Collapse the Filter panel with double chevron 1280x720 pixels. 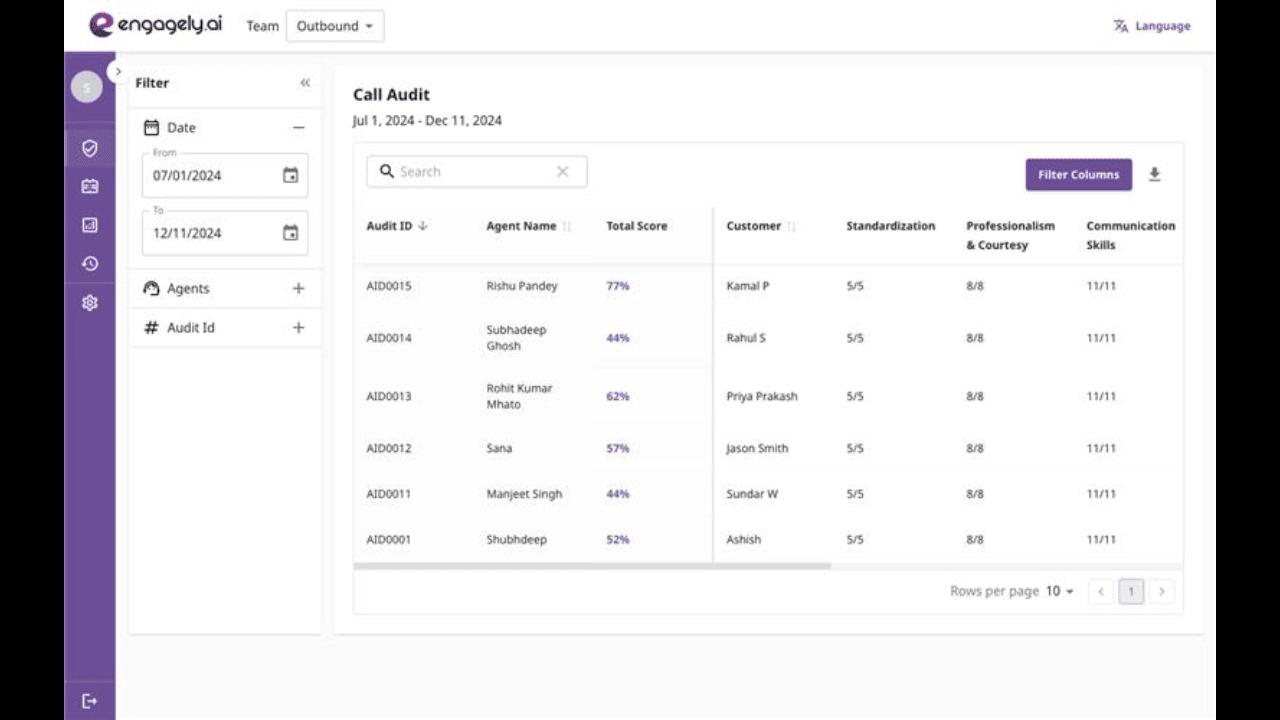click(305, 83)
